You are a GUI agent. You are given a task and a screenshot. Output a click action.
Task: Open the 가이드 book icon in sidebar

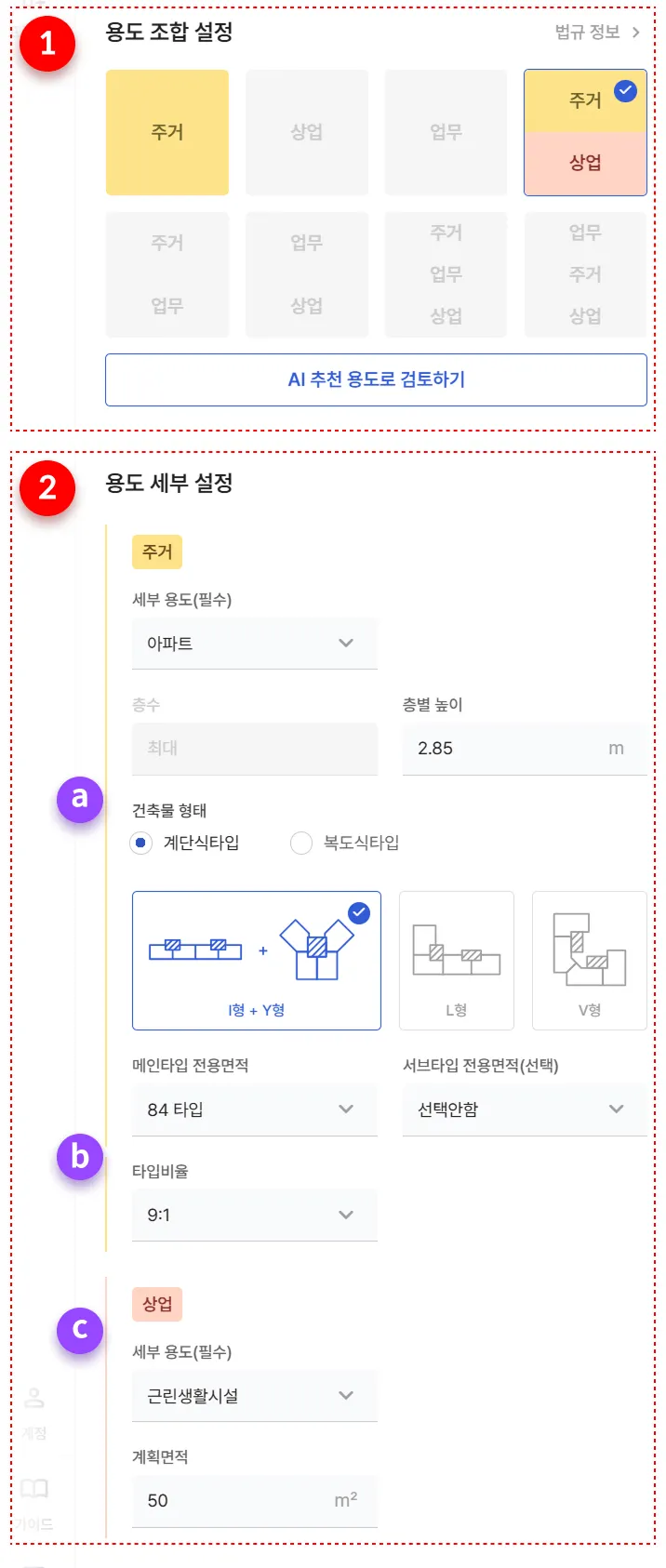click(x=34, y=1488)
